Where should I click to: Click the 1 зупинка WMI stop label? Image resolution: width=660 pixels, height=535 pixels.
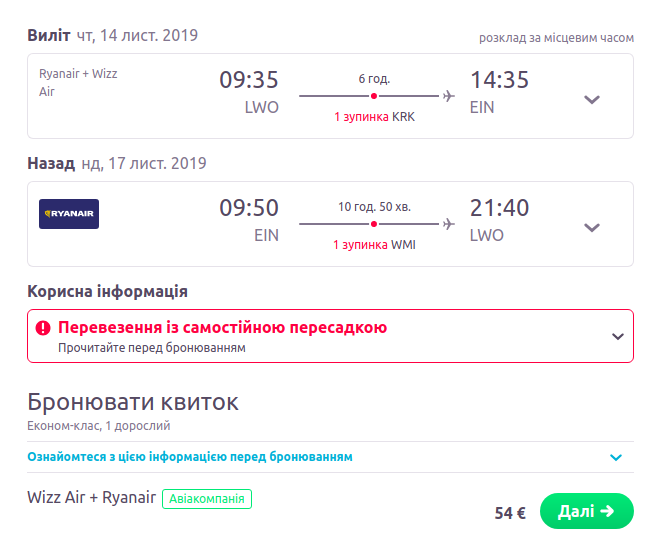pos(374,245)
